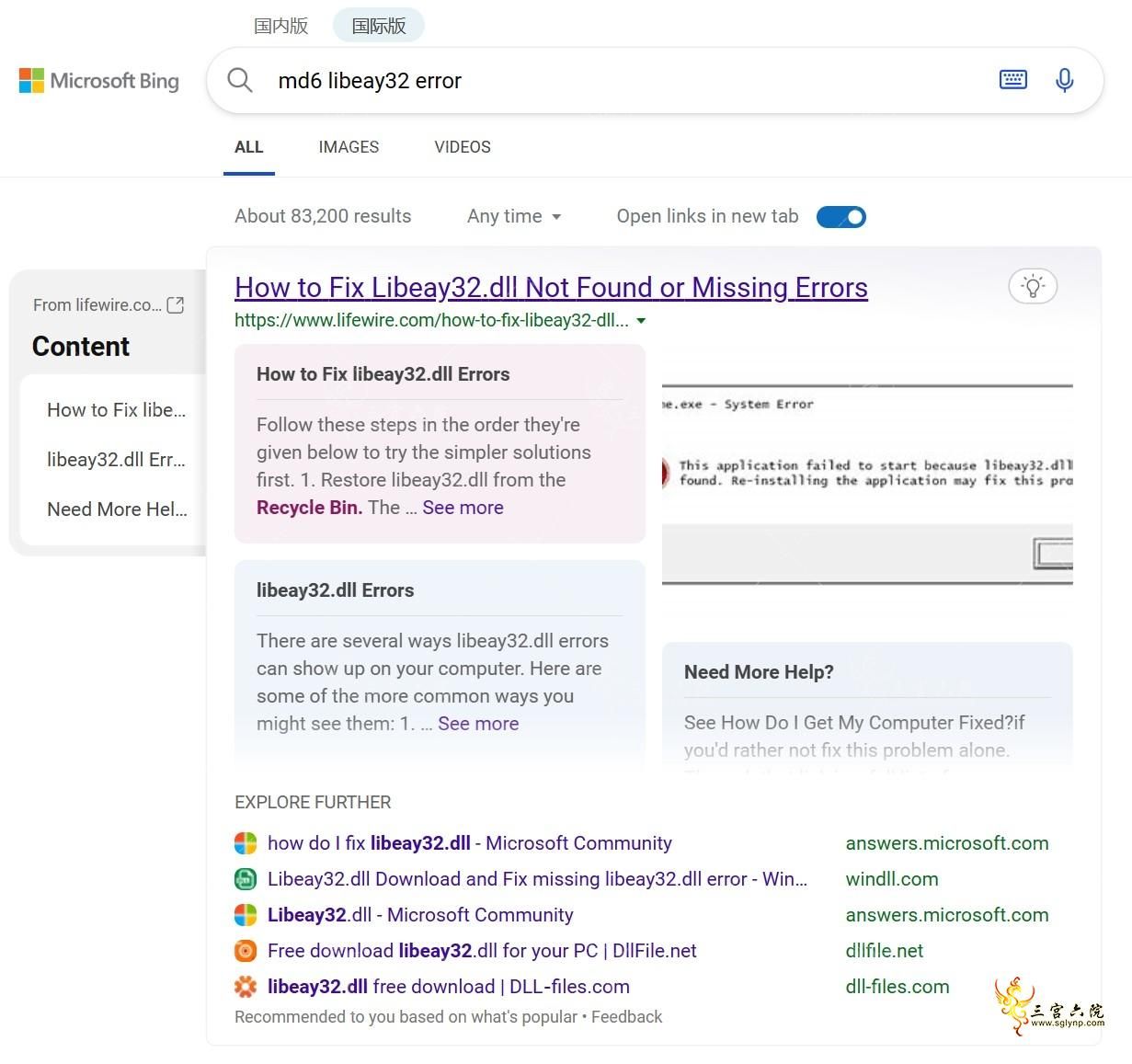The width and height of the screenshot is (1132, 1064).
Task: Click the Microsoft Bing logo
Action: point(99,81)
